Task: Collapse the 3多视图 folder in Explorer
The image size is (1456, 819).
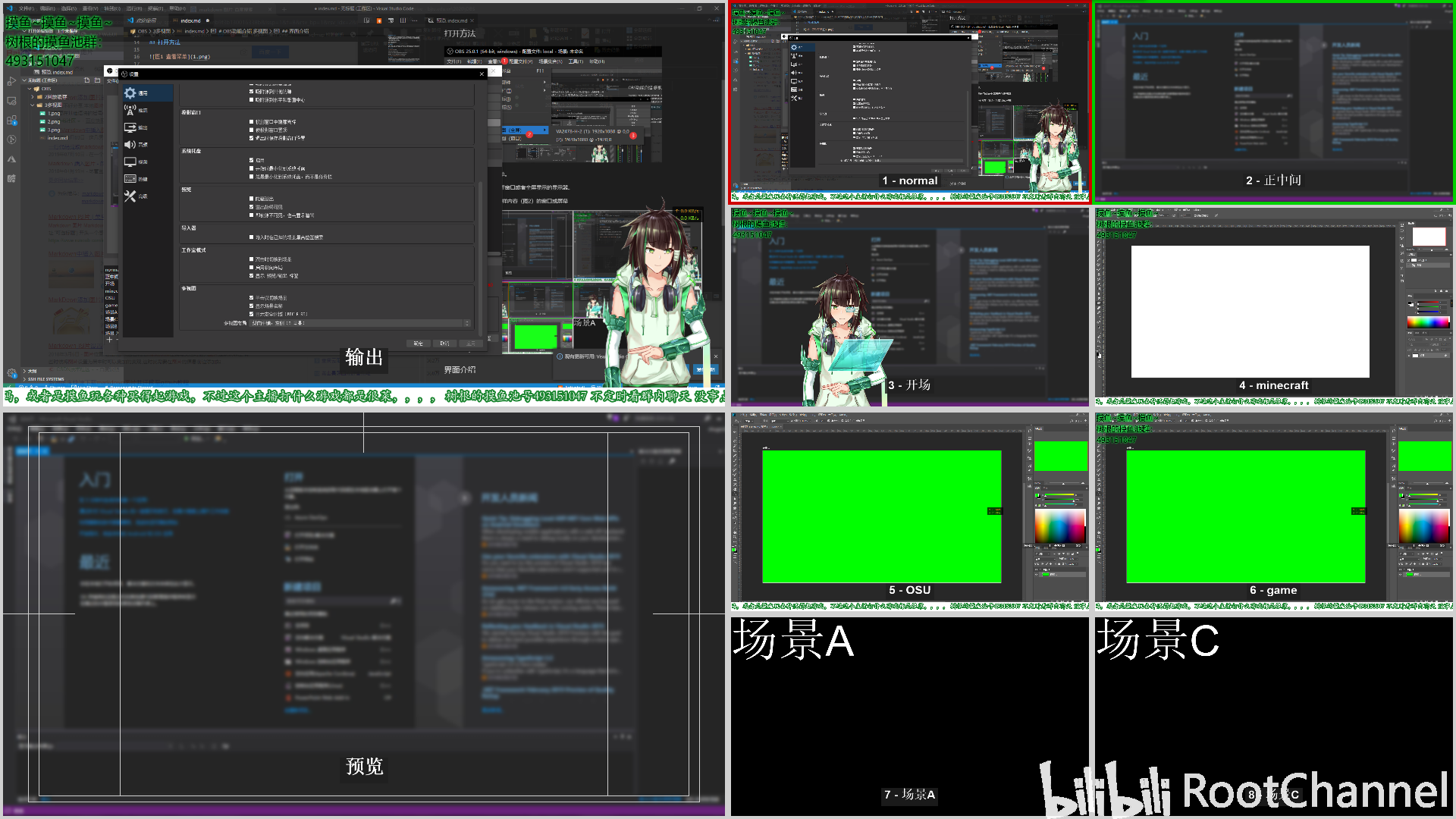Action: 53,105
